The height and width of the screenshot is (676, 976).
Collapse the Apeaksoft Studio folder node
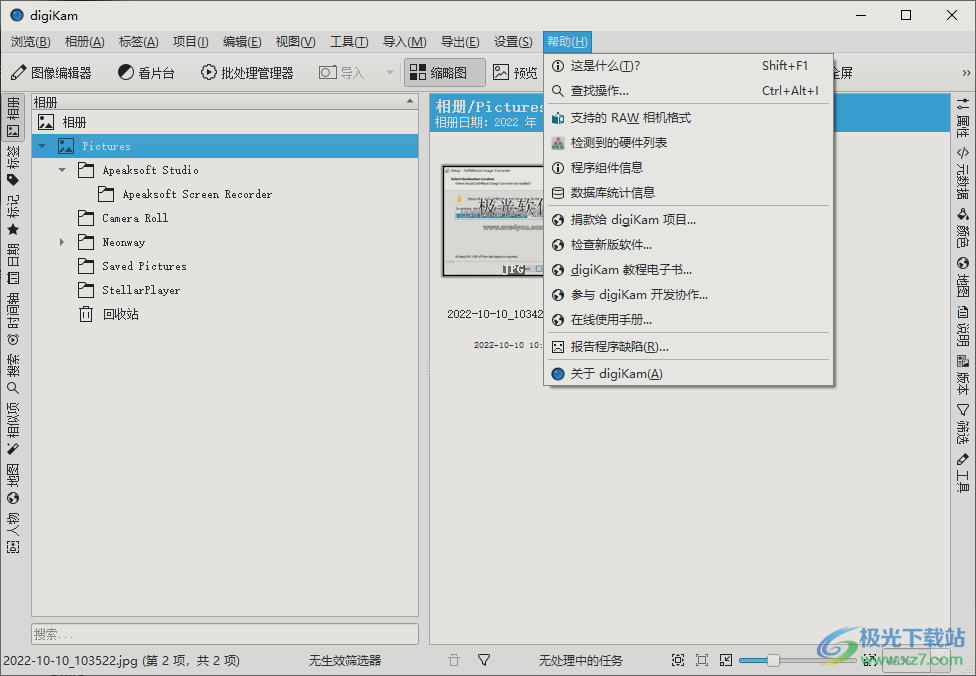pos(62,170)
